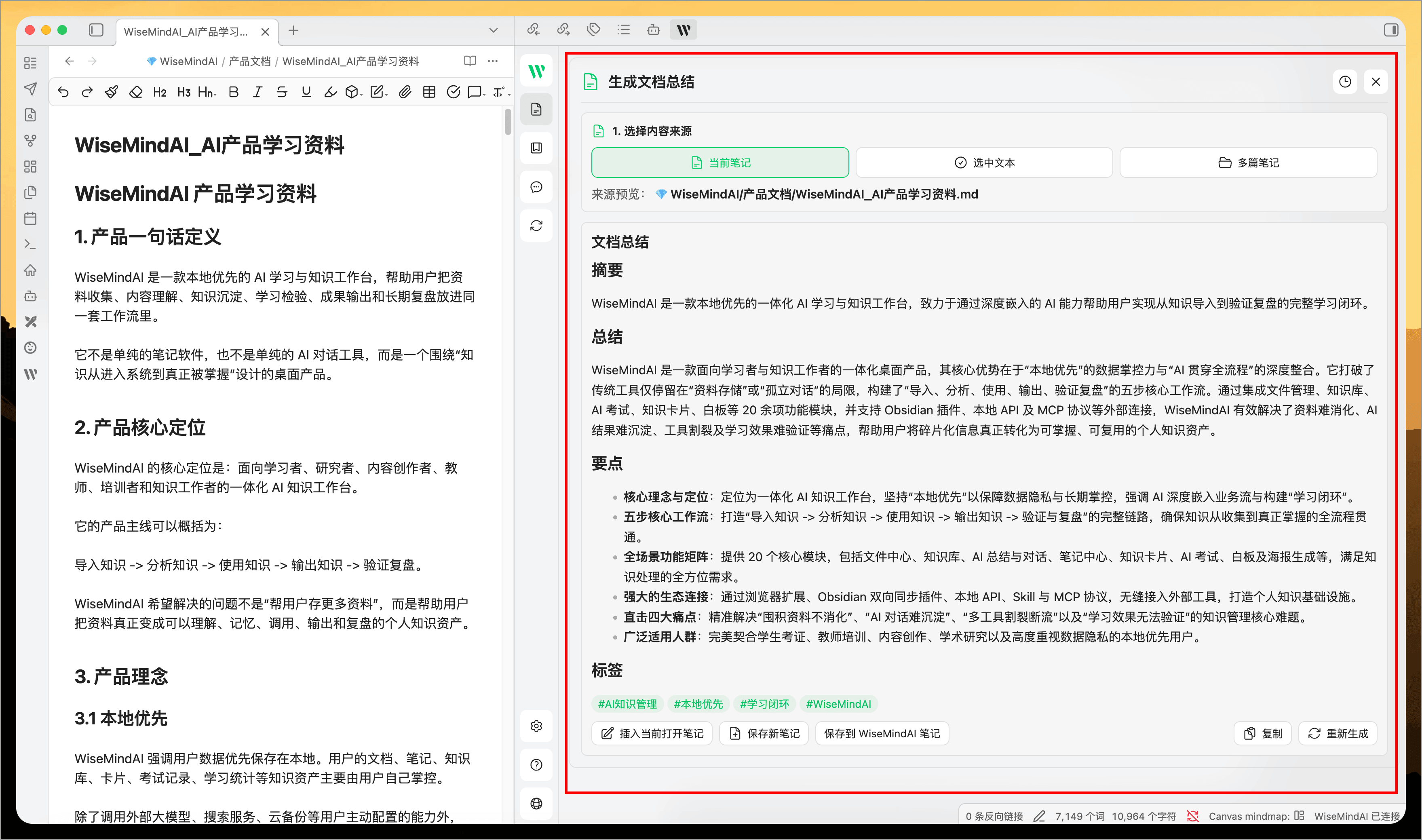Open the outline list icon in right header
Viewport: 1422px width, 840px height.
pyautogui.click(x=624, y=30)
